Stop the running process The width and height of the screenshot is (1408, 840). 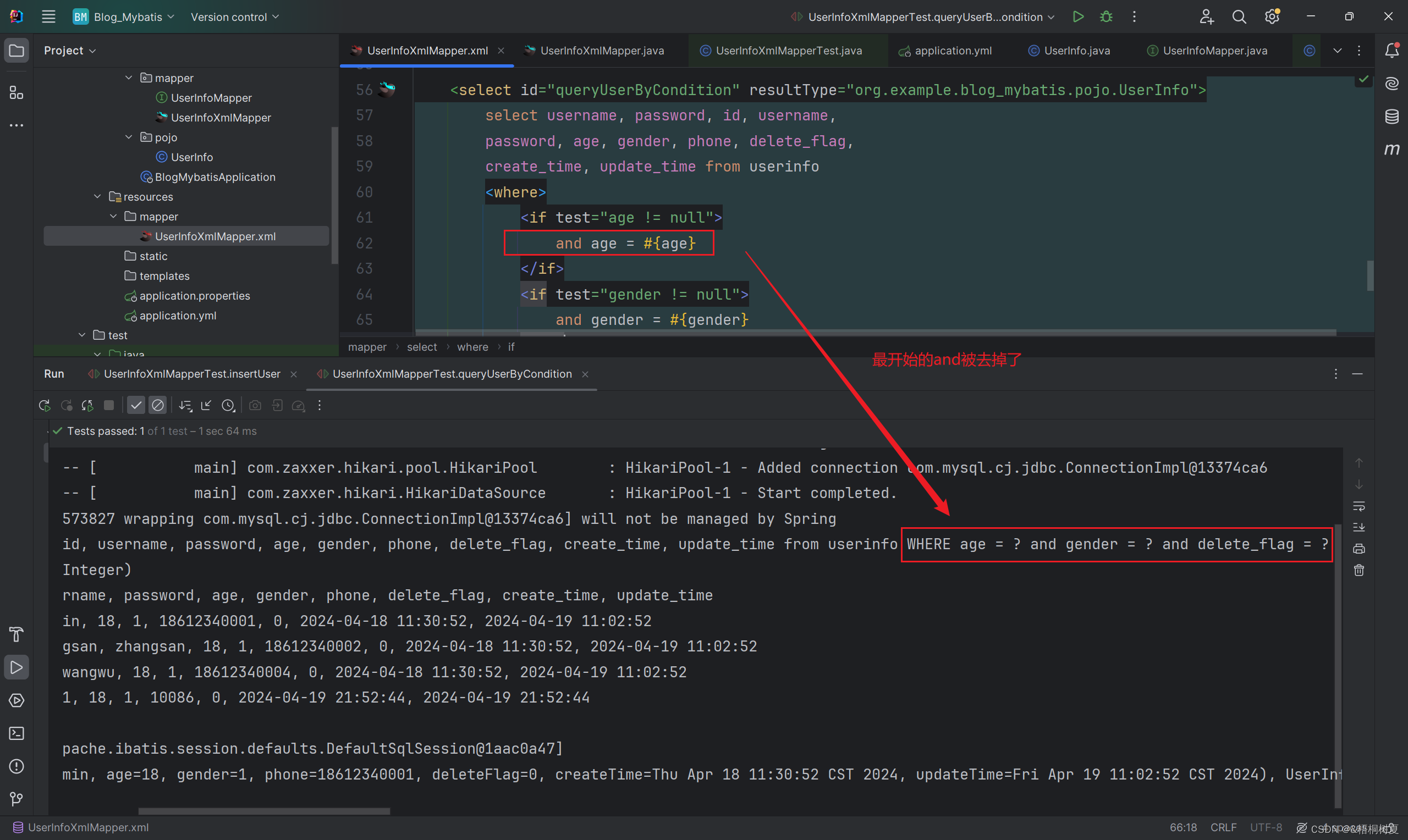[x=109, y=405]
